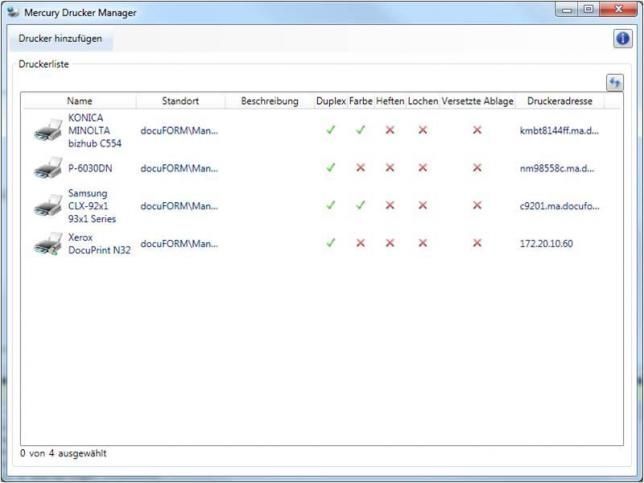The height and width of the screenshot is (483, 644).
Task: Click Heften red cross for P-6030DN
Action: 390,168
